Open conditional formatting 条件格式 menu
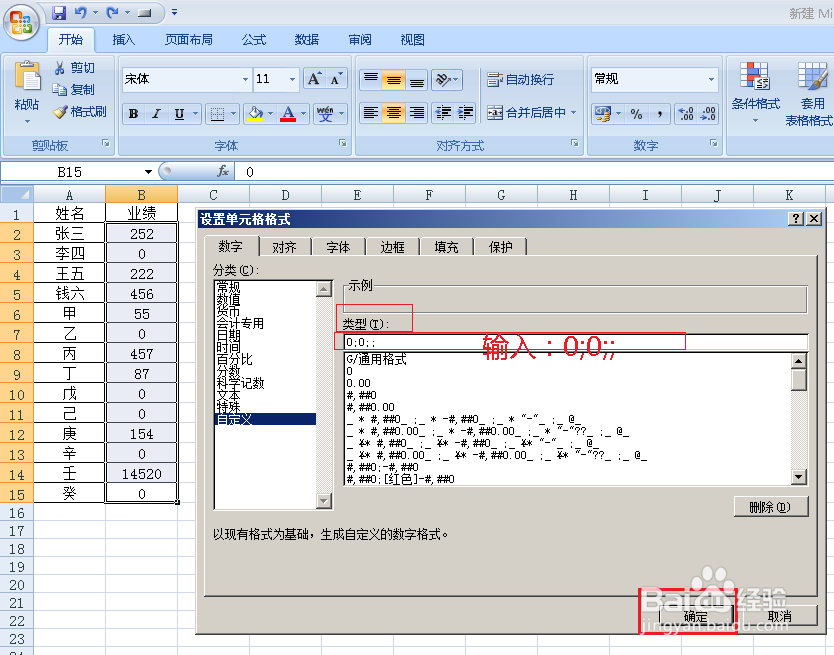Screen dimensions: 834x655 point(755,93)
